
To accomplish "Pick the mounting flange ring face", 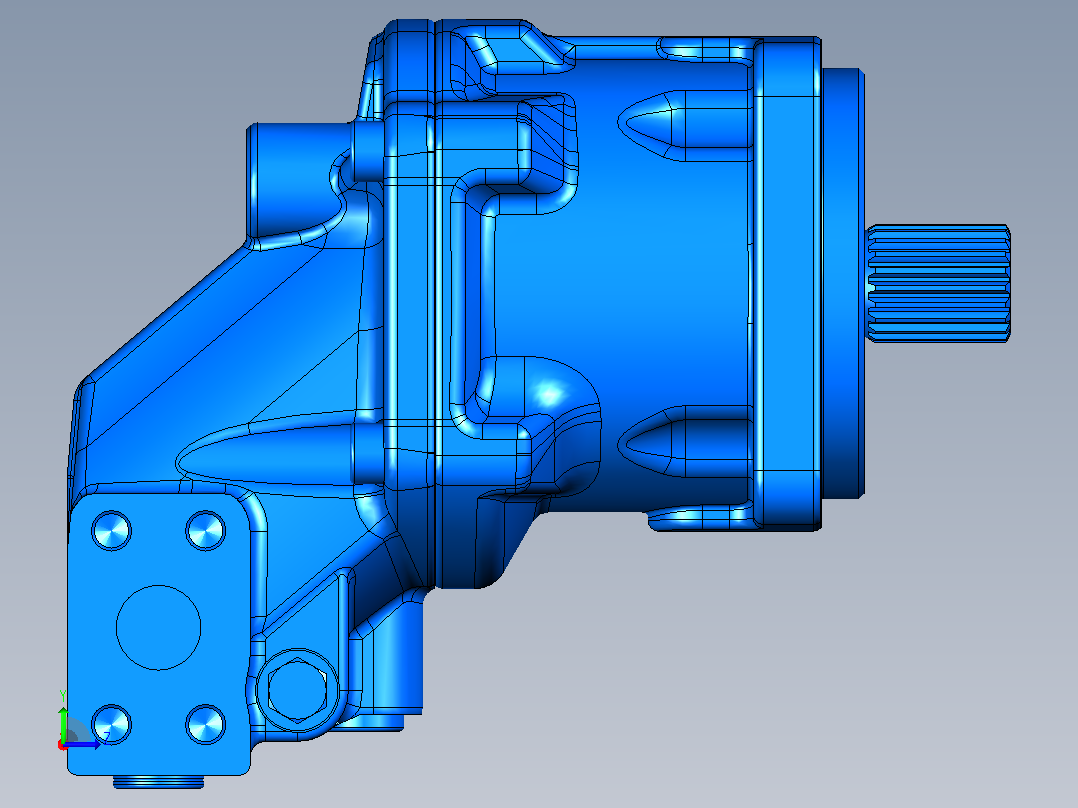I will 788,284.
